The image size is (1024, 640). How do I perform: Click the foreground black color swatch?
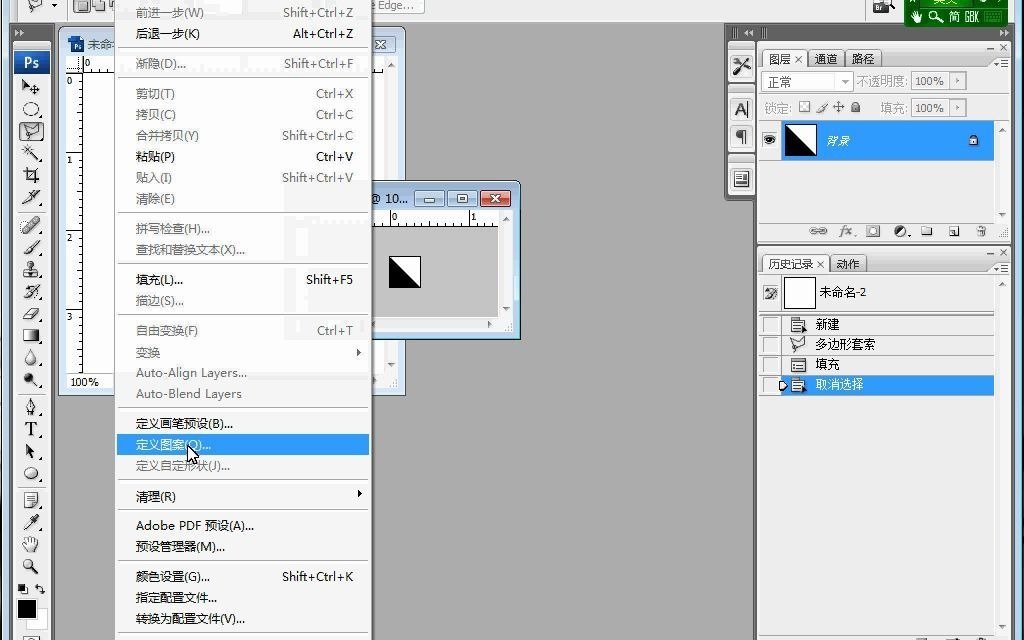(26, 609)
